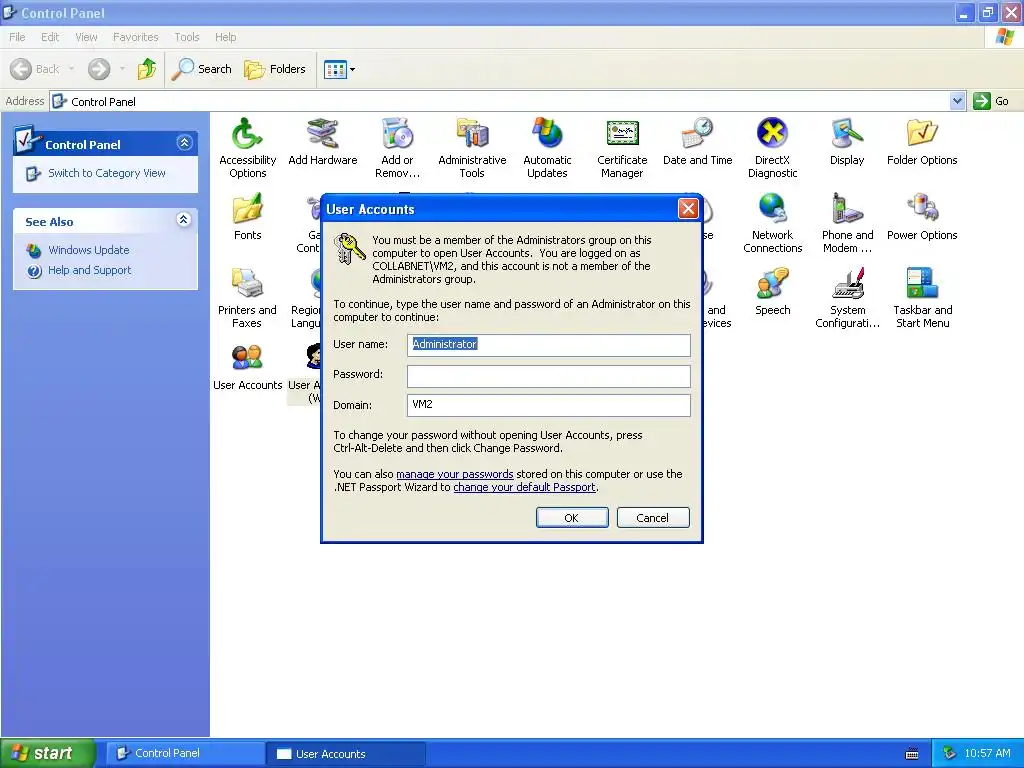Click the Up folder toolbar icon
Screen dimensions: 1024x768
coord(147,69)
